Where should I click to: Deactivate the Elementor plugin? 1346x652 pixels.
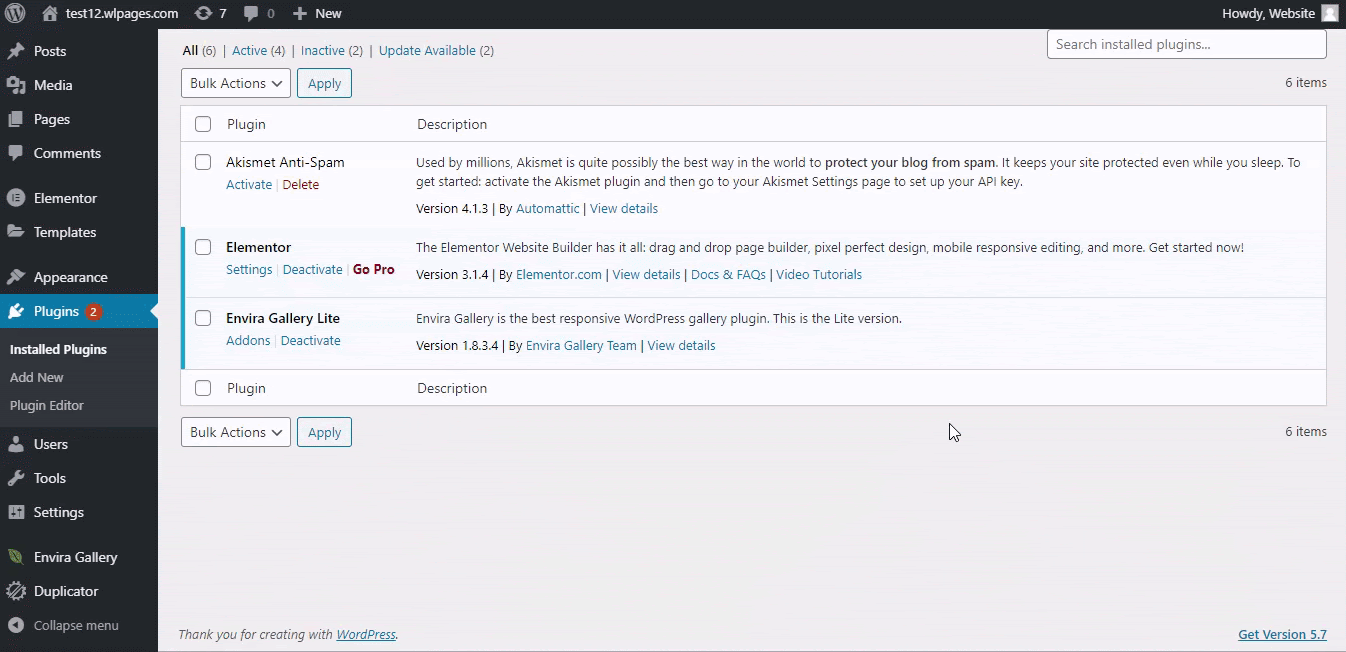point(312,269)
